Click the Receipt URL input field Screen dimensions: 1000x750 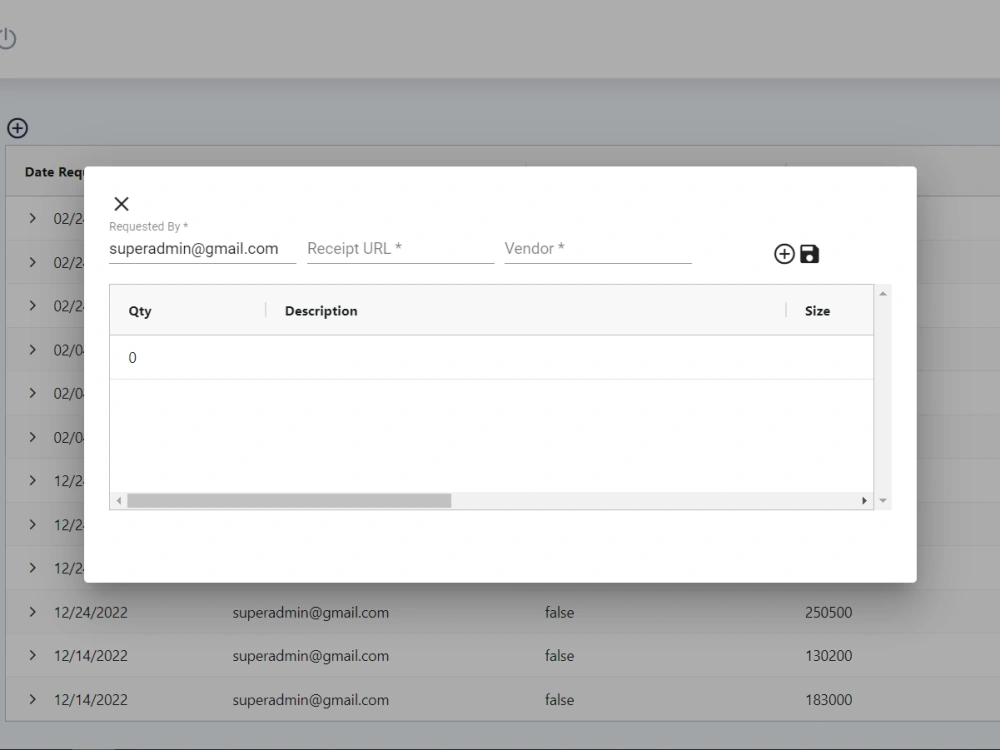click(x=401, y=249)
